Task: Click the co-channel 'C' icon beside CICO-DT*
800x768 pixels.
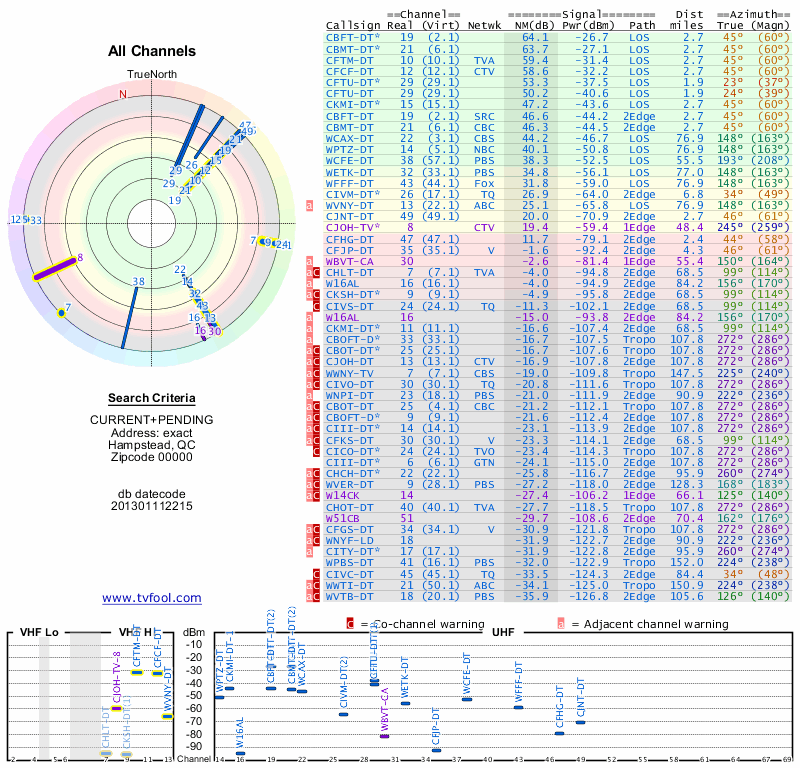Action: [x=316, y=451]
